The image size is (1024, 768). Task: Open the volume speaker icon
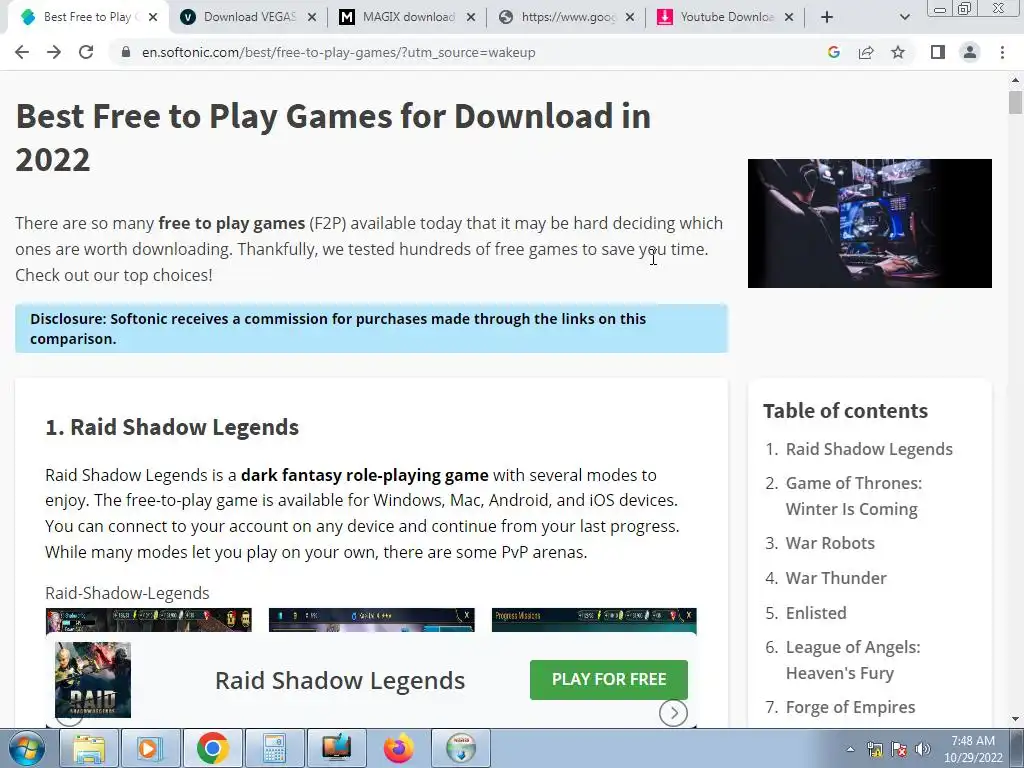(x=922, y=749)
